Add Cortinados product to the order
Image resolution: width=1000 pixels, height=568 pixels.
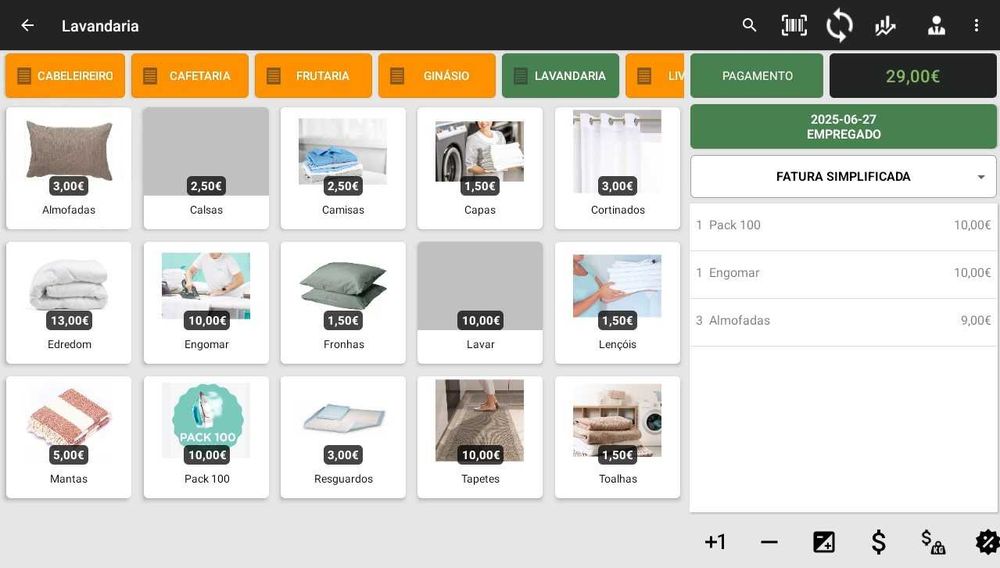pyautogui.click(x=617, y=168)
